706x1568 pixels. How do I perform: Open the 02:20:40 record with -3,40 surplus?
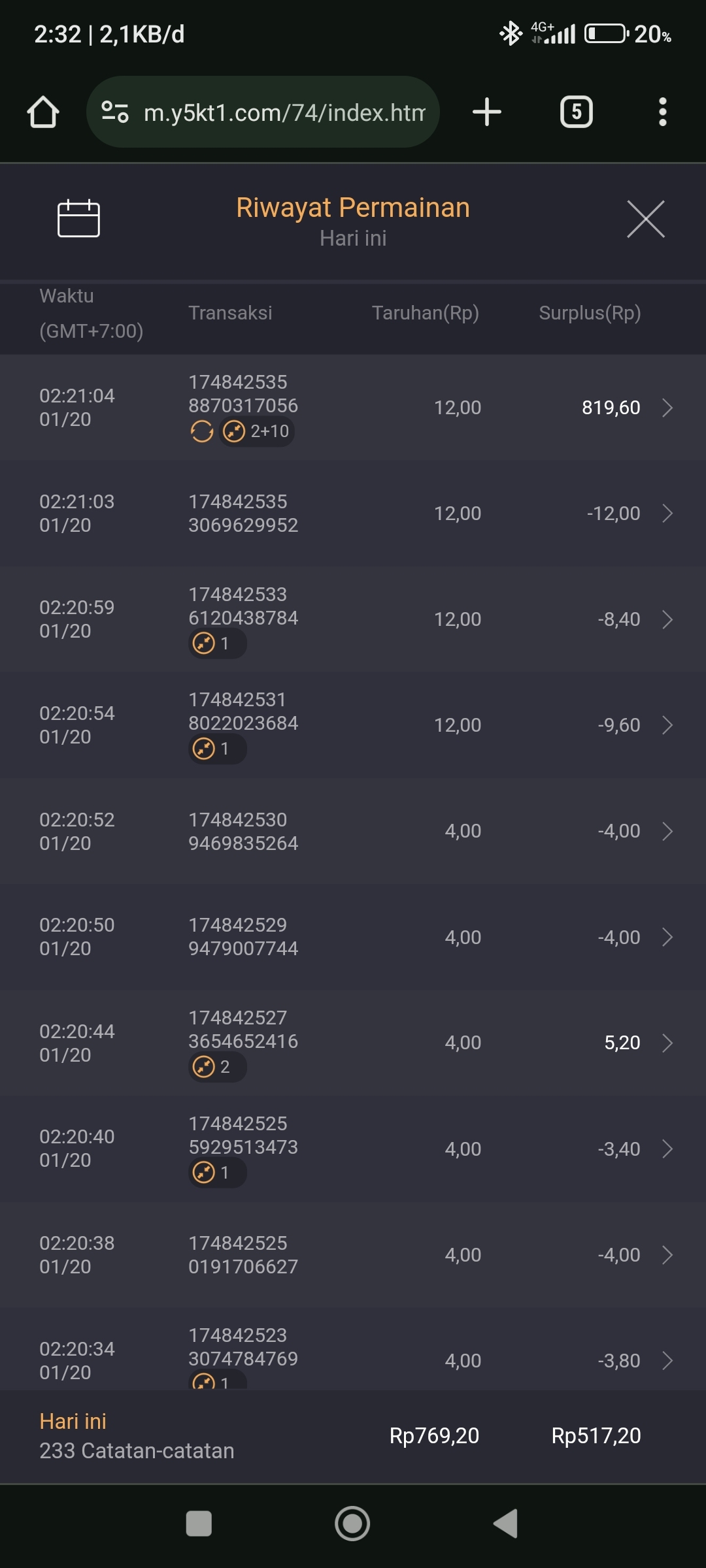click(353, 1149)
